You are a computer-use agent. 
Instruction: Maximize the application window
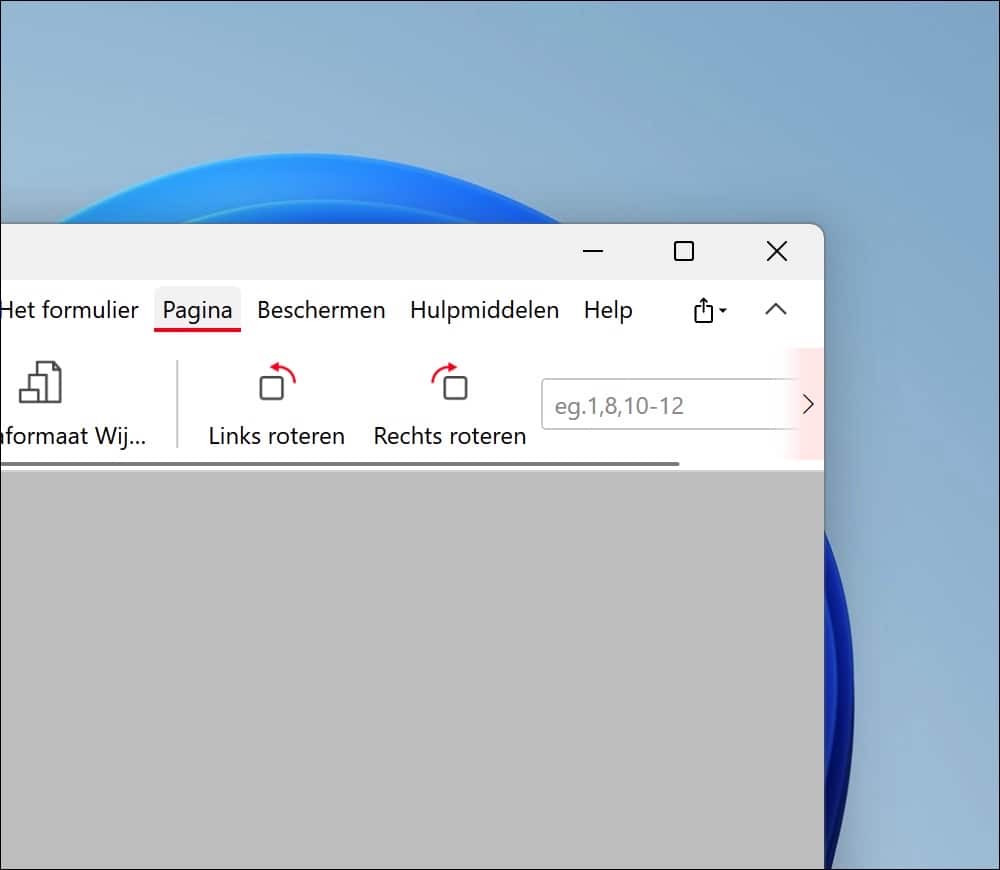click(x=684, y=251)
